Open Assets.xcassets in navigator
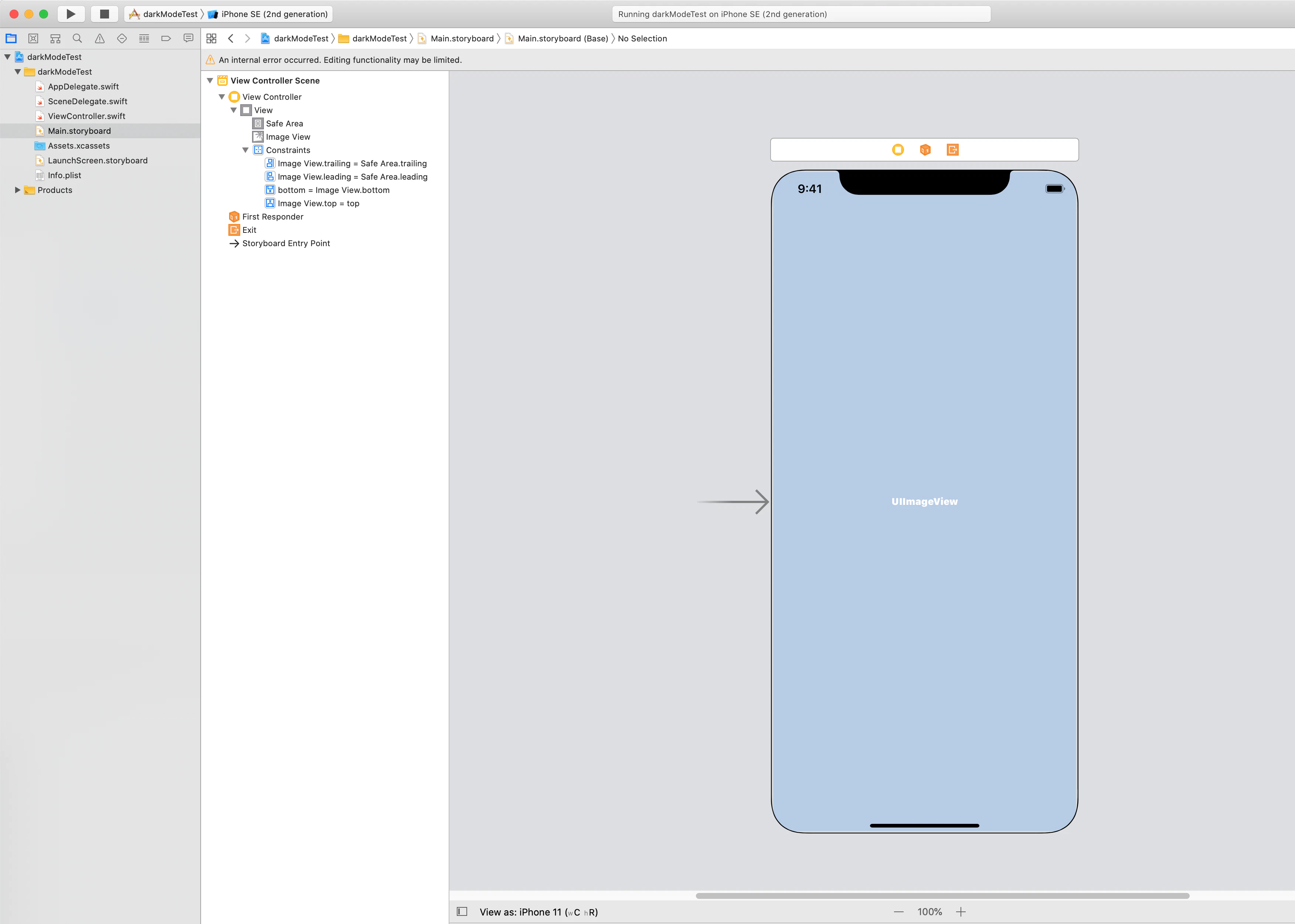The image size is (1295, 924). [x=78, y=146]
